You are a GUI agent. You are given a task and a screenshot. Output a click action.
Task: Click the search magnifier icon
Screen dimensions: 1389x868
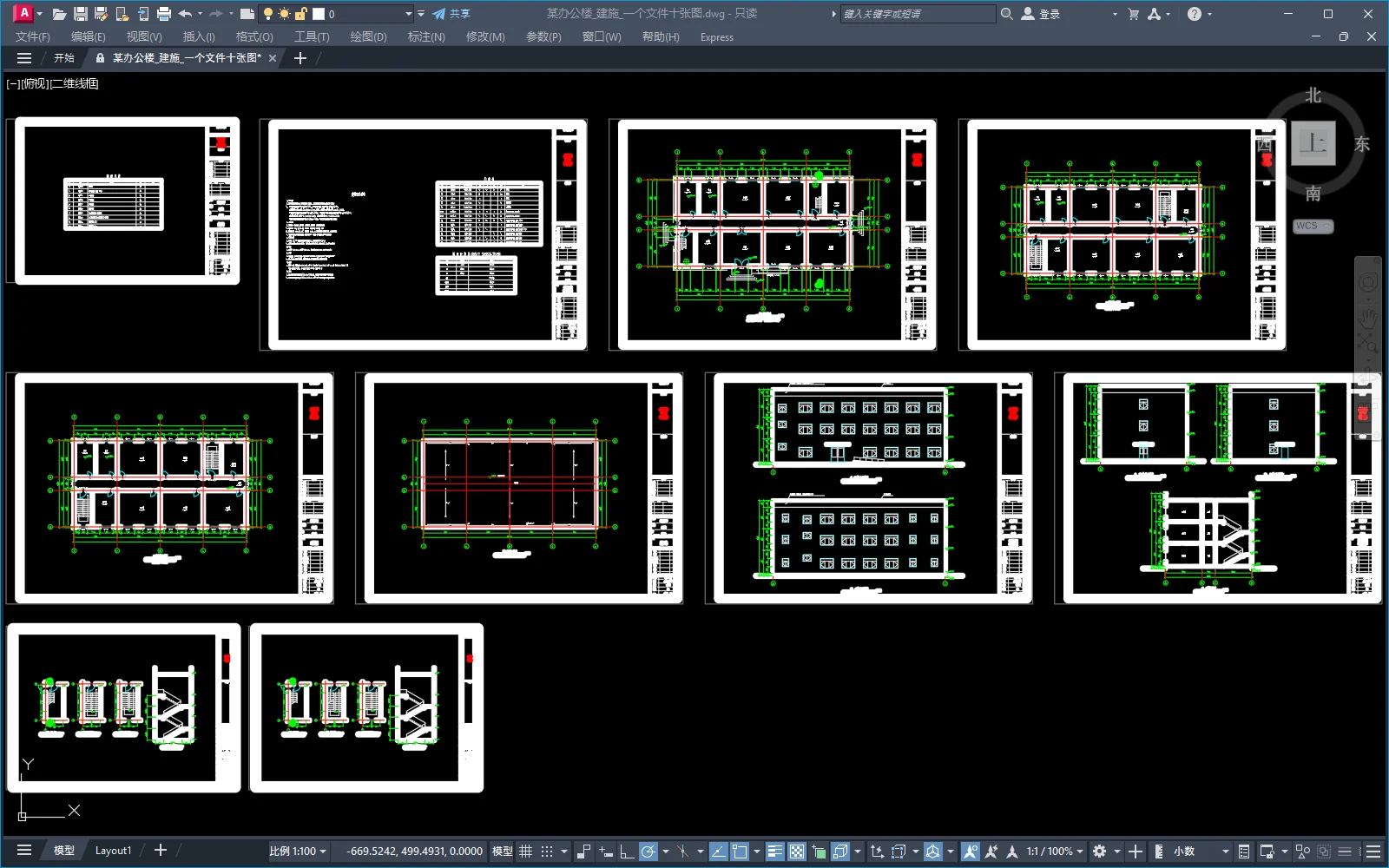coord(1007,14)
